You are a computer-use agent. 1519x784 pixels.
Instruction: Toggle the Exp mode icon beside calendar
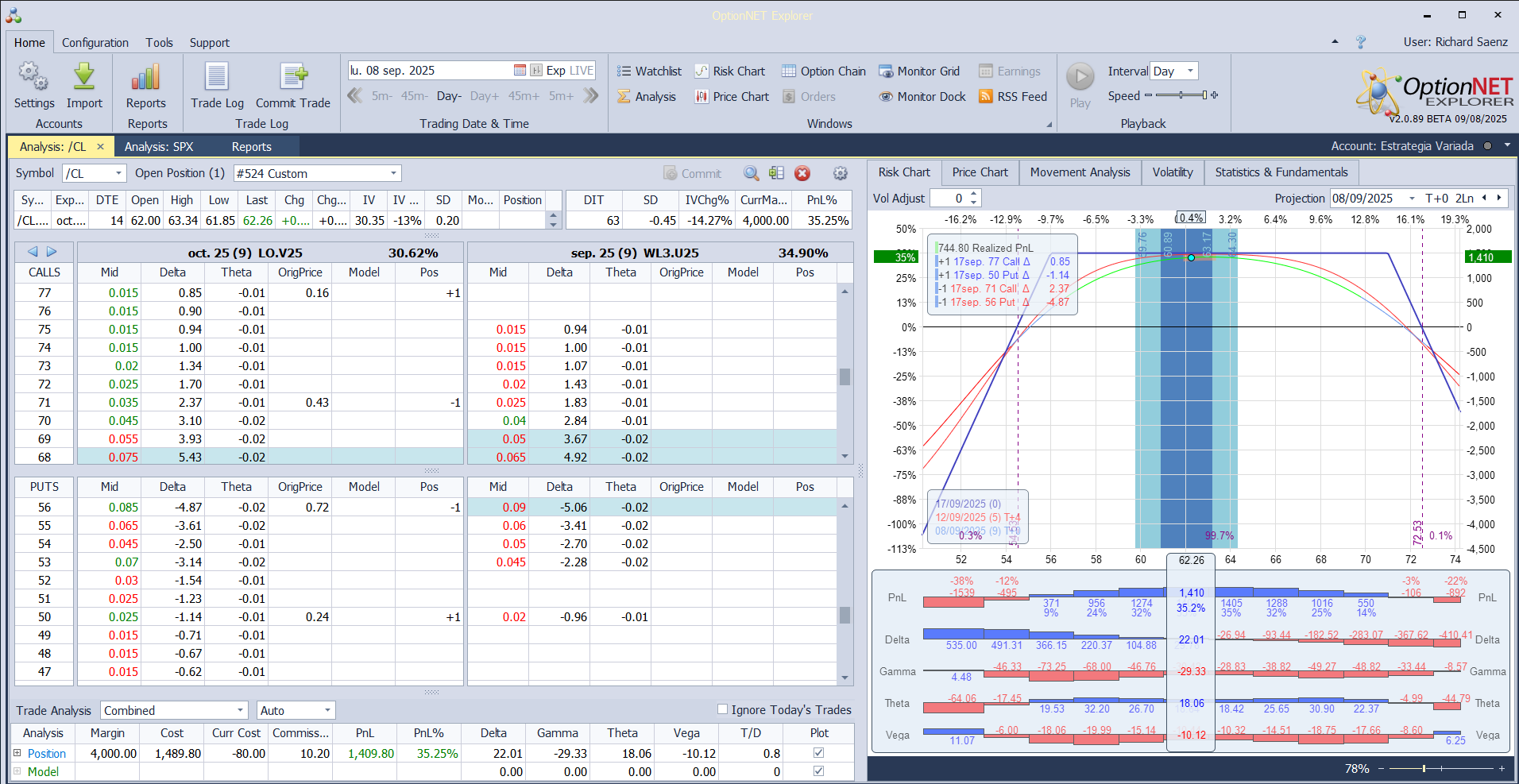[536, 70]
